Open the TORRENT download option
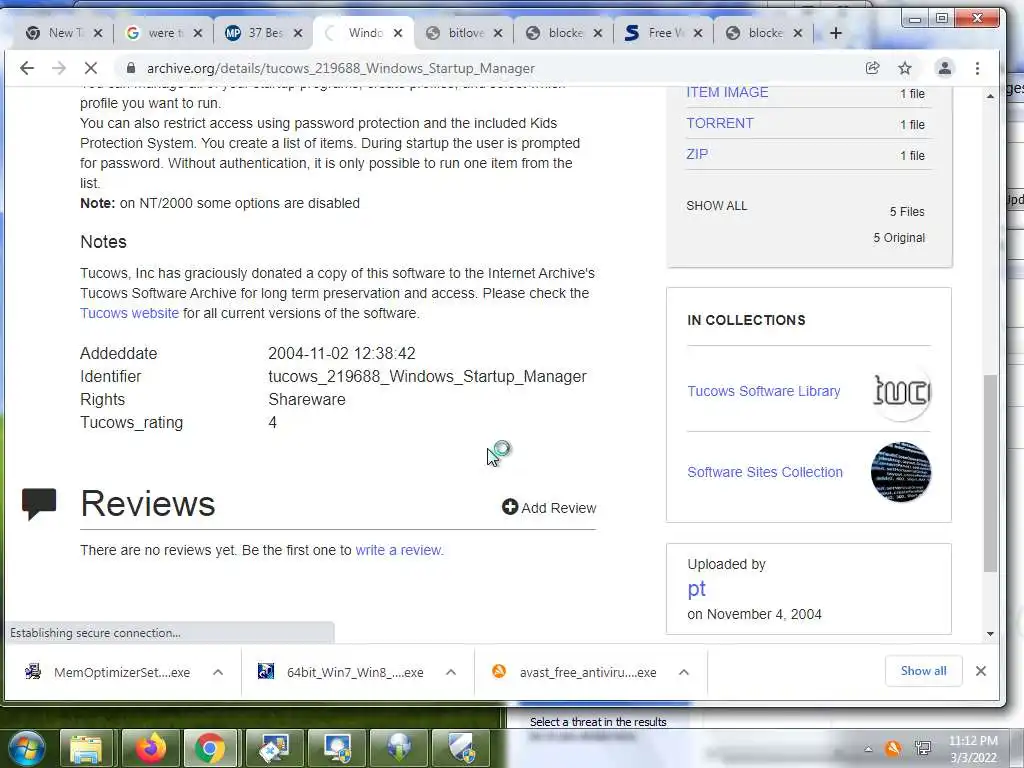The width and height of the screenshot is (1024, 768). pyautogui.click(x=720, y=123)
